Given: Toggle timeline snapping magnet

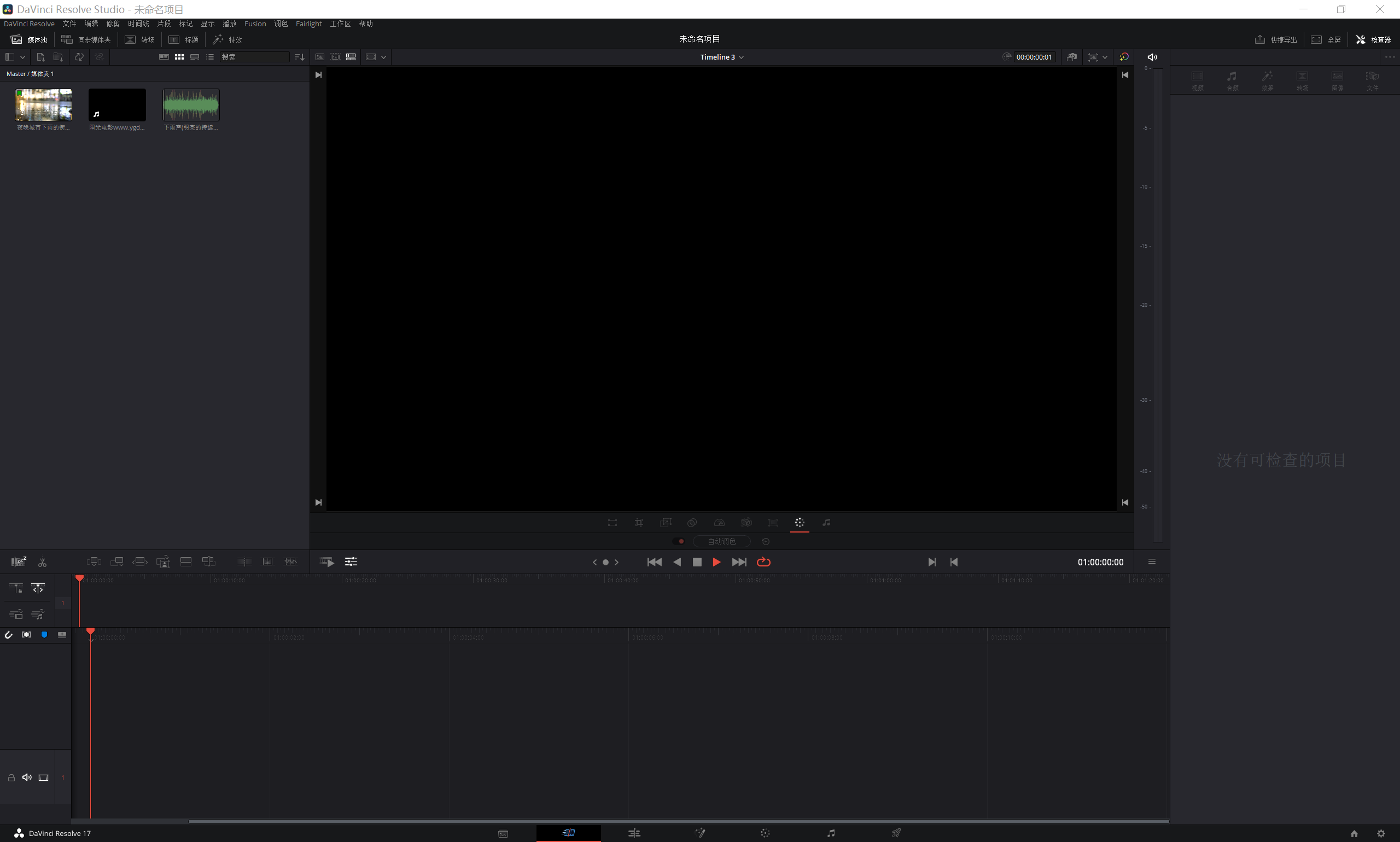Looking at the screenshot, I should point(9,635).
